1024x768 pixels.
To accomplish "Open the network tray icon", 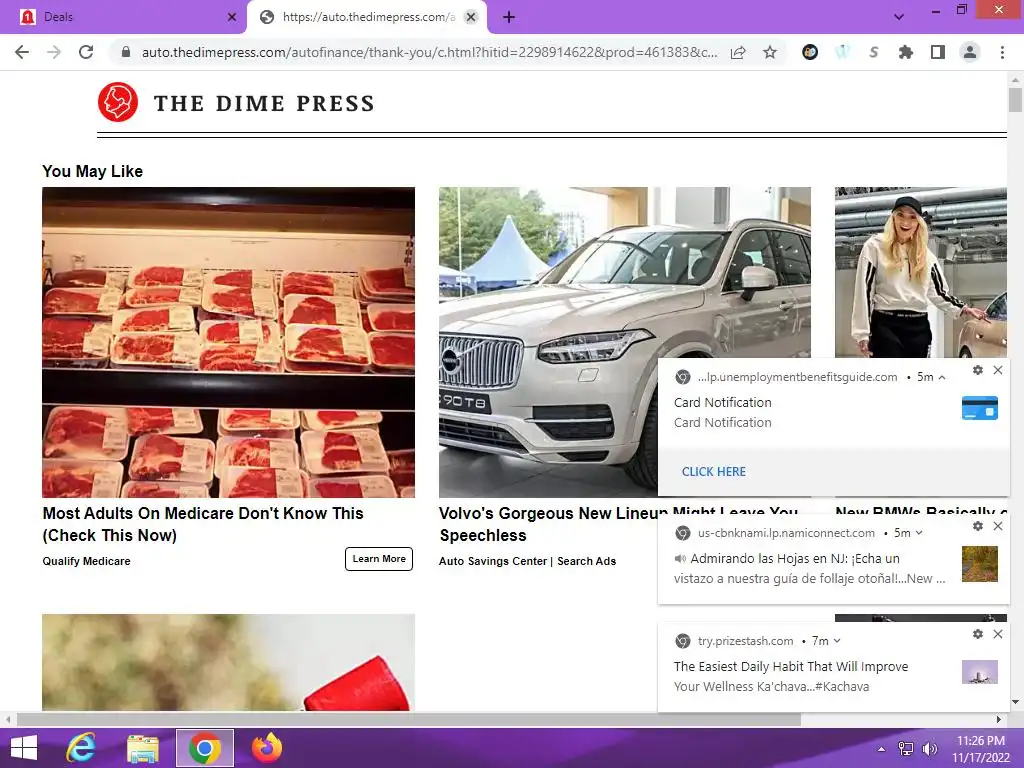I will 906,749.
